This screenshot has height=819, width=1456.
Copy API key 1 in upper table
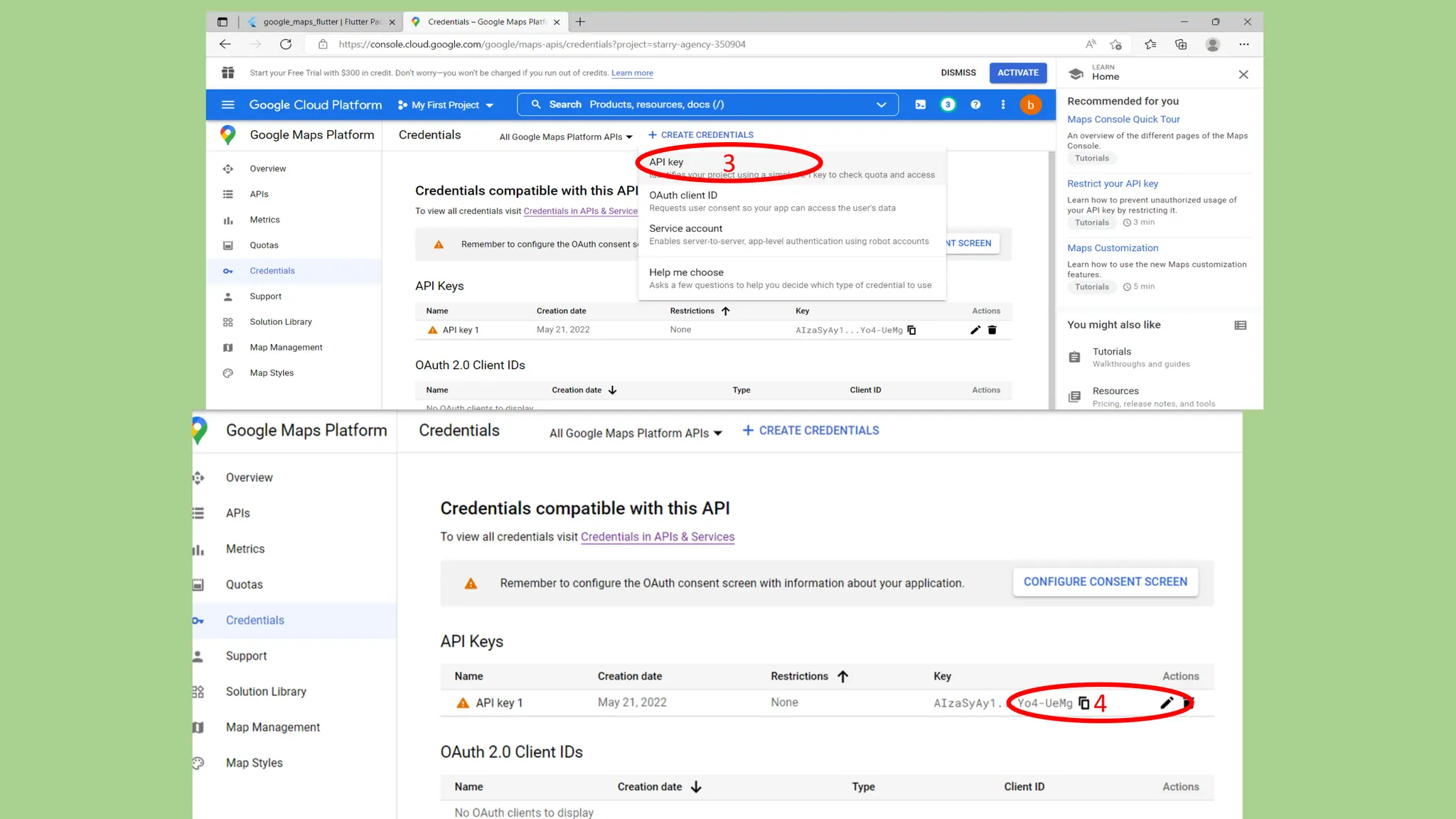[911, 330]
